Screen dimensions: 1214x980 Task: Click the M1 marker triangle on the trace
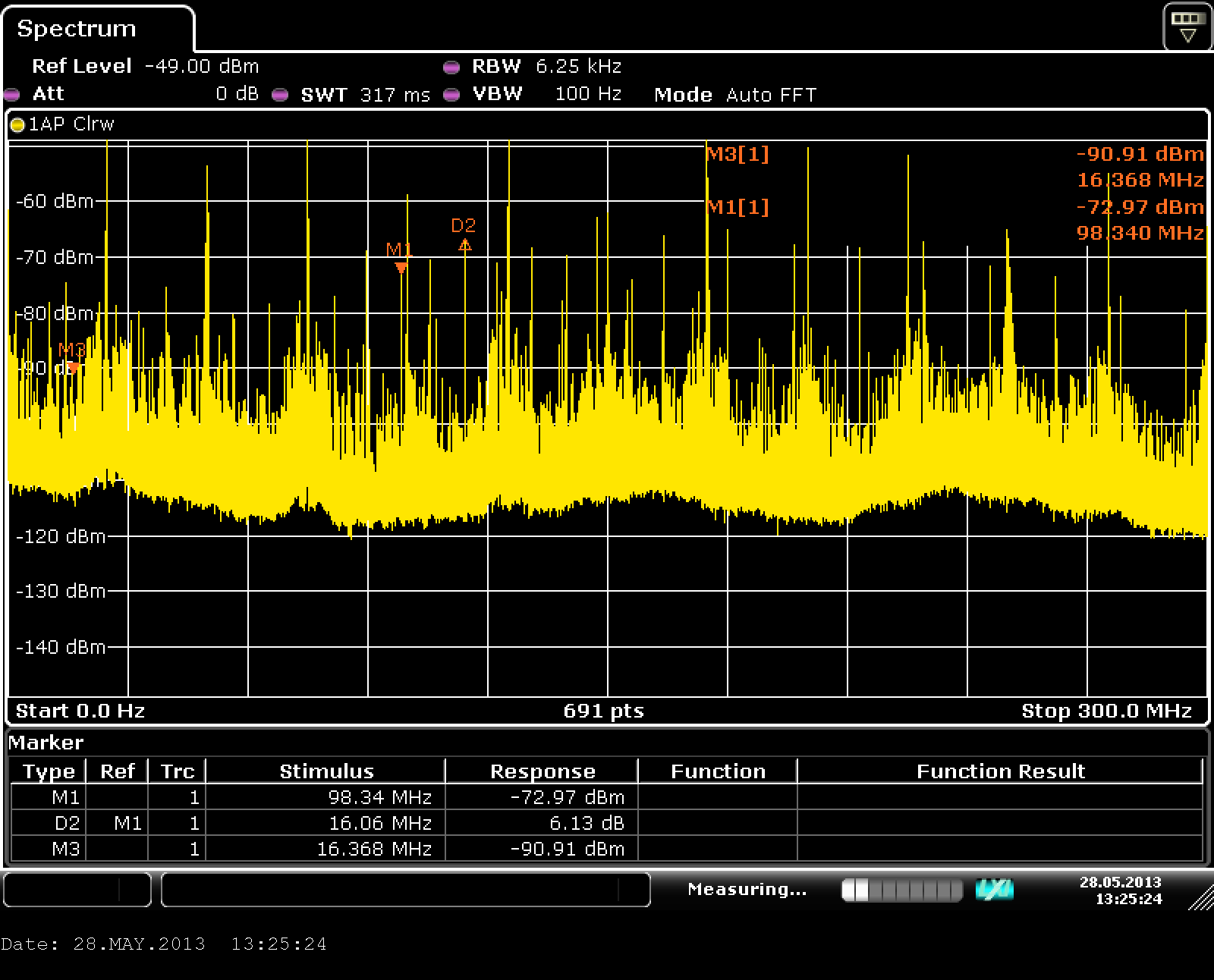pyautogui.click(x=401, y=267)
